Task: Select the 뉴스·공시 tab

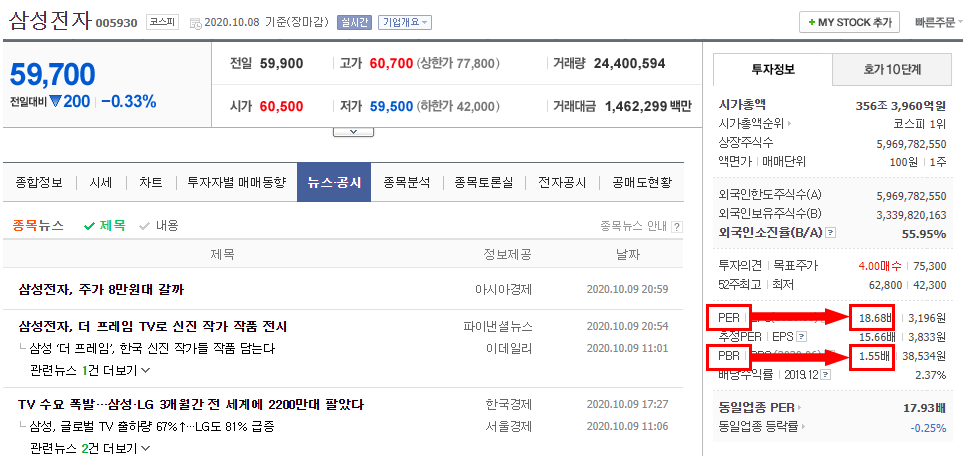Action: [x=334, y=183]
